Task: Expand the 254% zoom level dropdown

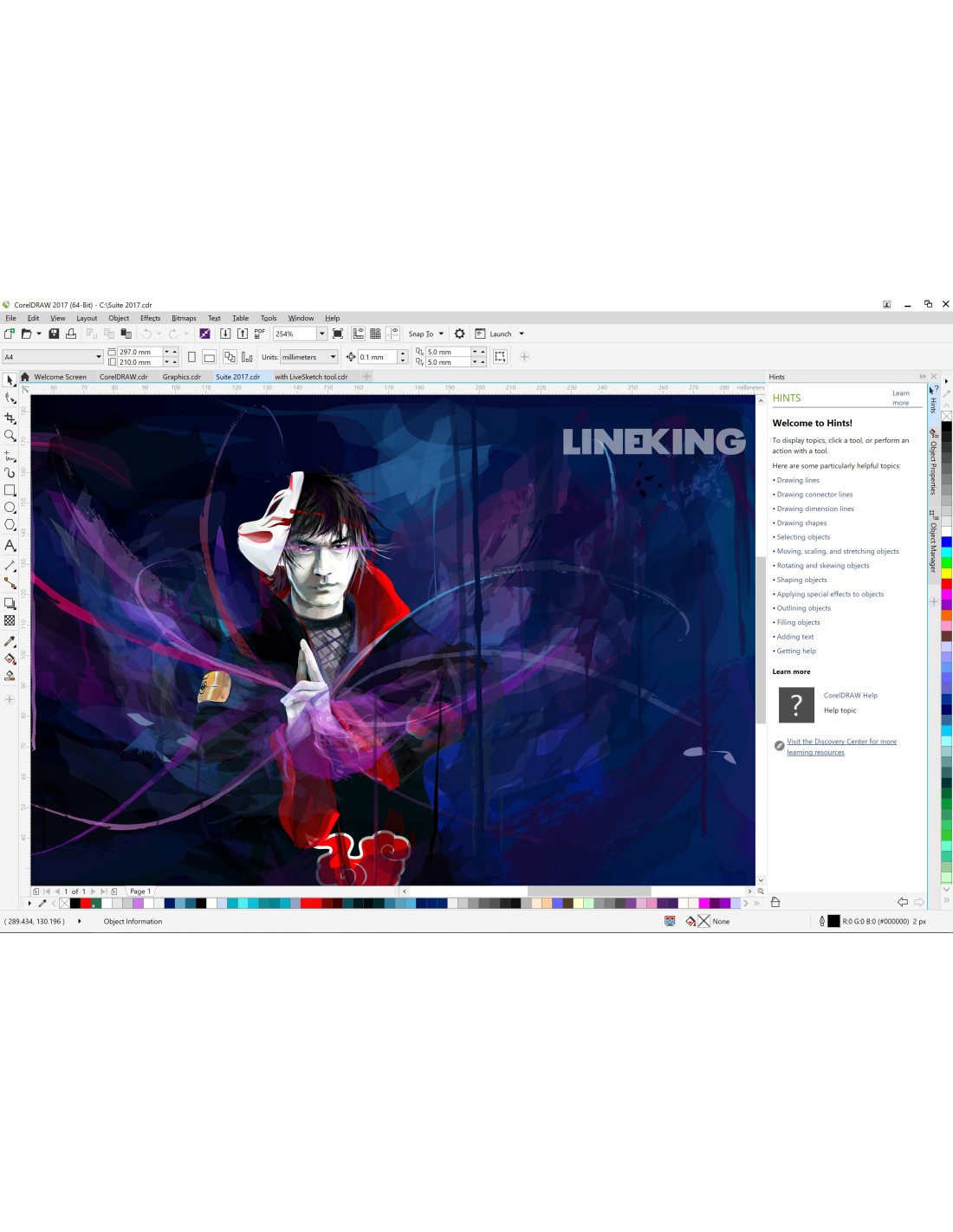Action: (322, 334)
